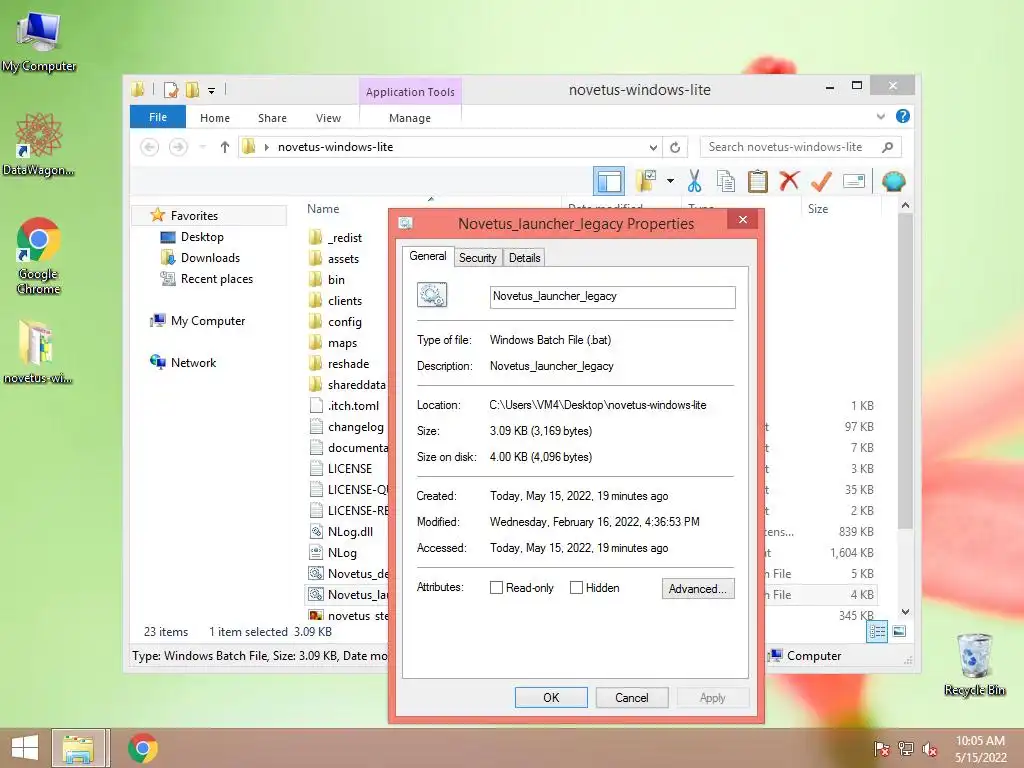Enable the Hidden attribute checkbox

(x=576, y=588)
